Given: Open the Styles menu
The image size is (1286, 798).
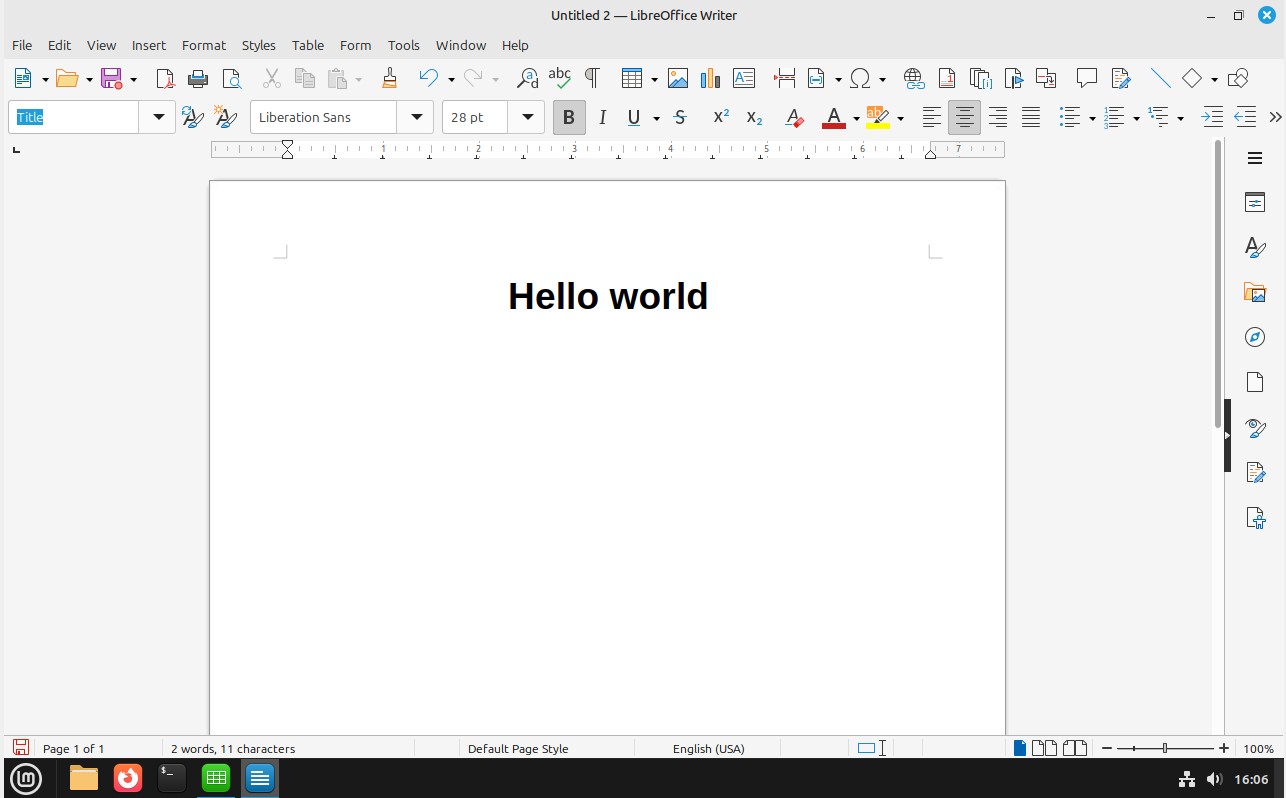Looking at the screenshot, I should coord(259,45).
